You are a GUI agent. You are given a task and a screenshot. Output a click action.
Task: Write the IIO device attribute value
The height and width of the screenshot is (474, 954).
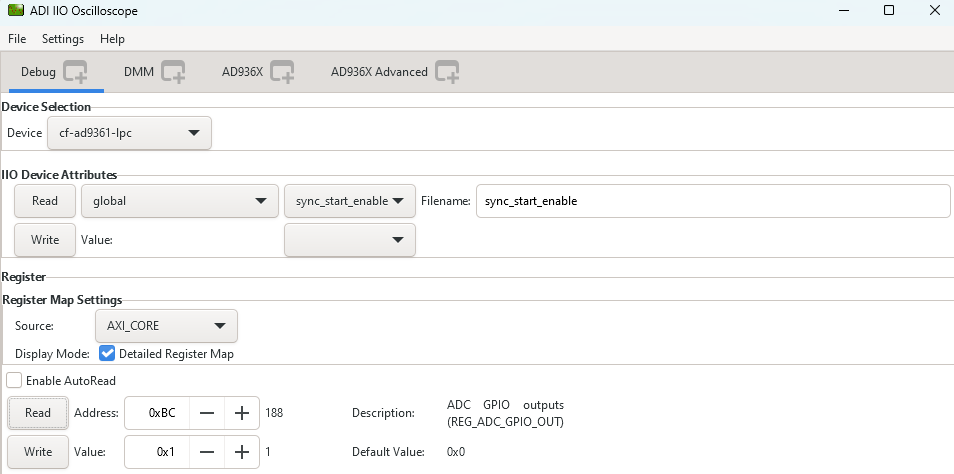45,240
